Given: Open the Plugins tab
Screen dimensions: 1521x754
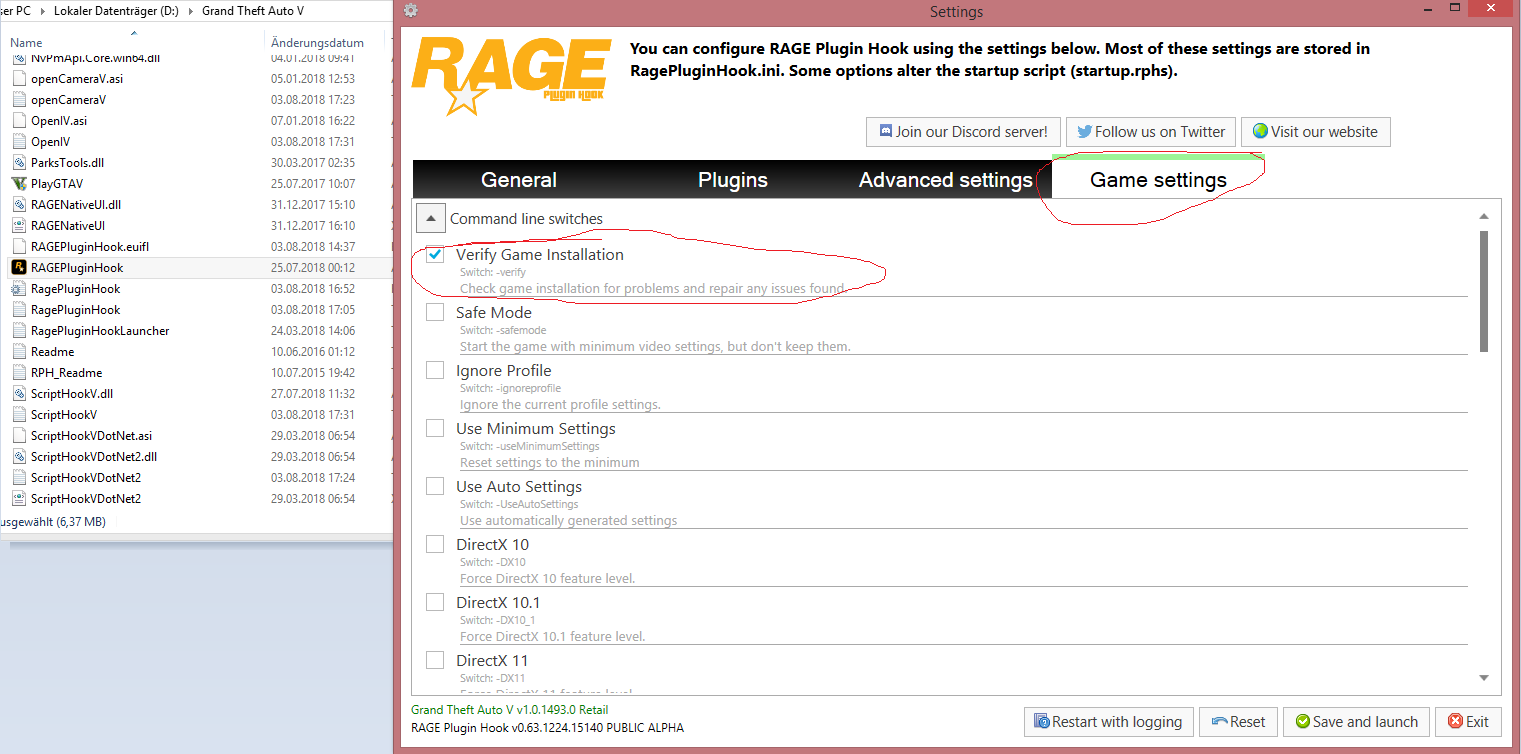Looking at the screenshot, I should click(x=733, y=180).
